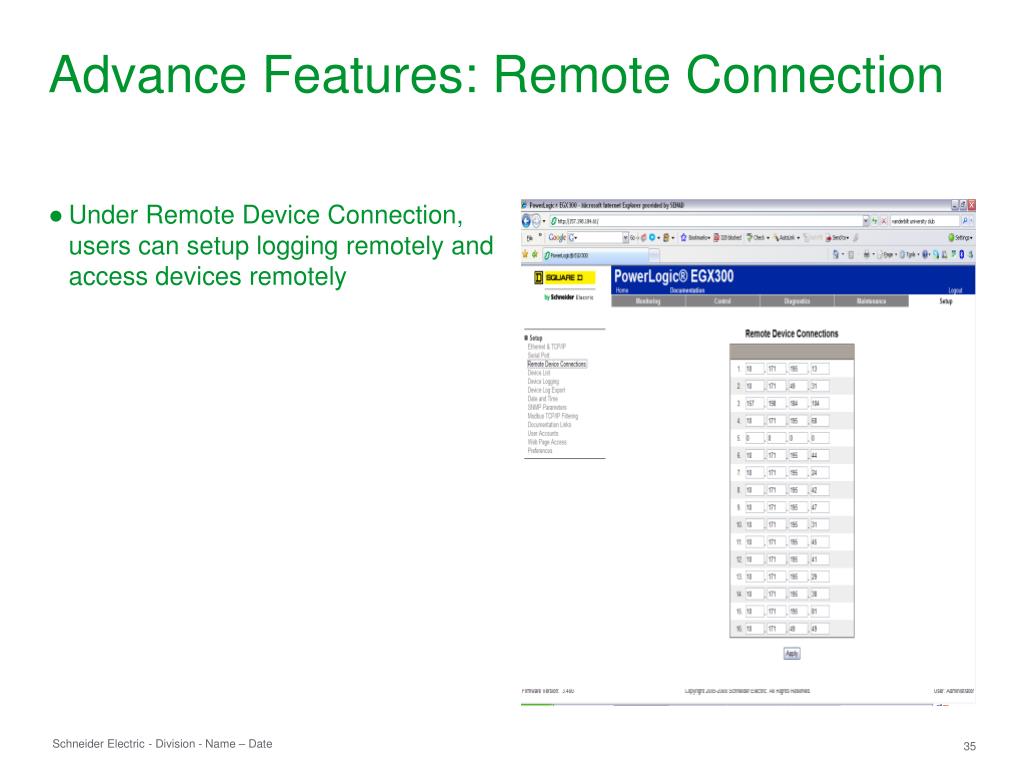
Task: Click the browser Back arrow button
Action: 526,221
